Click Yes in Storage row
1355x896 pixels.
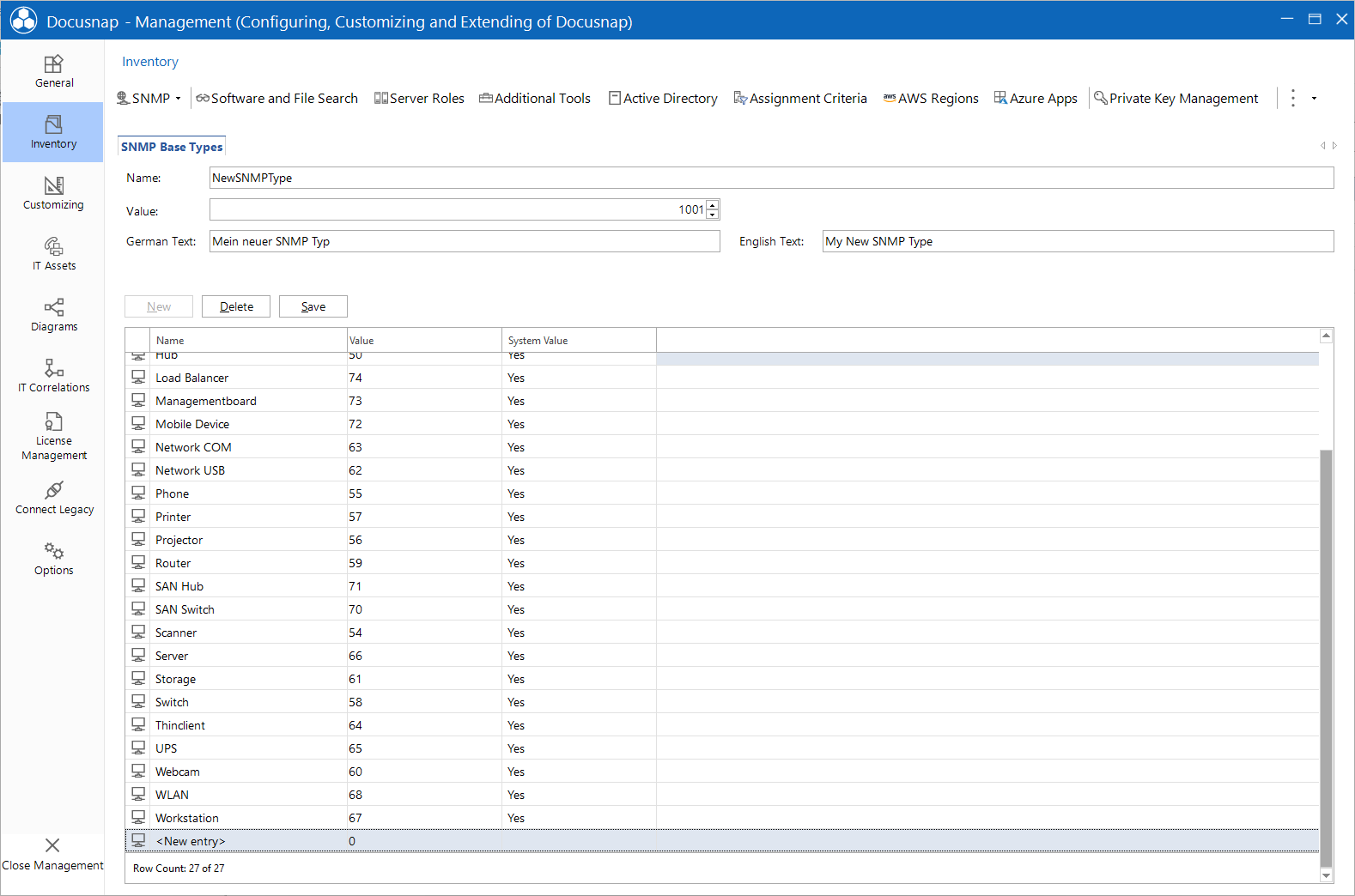click(515, 679)
